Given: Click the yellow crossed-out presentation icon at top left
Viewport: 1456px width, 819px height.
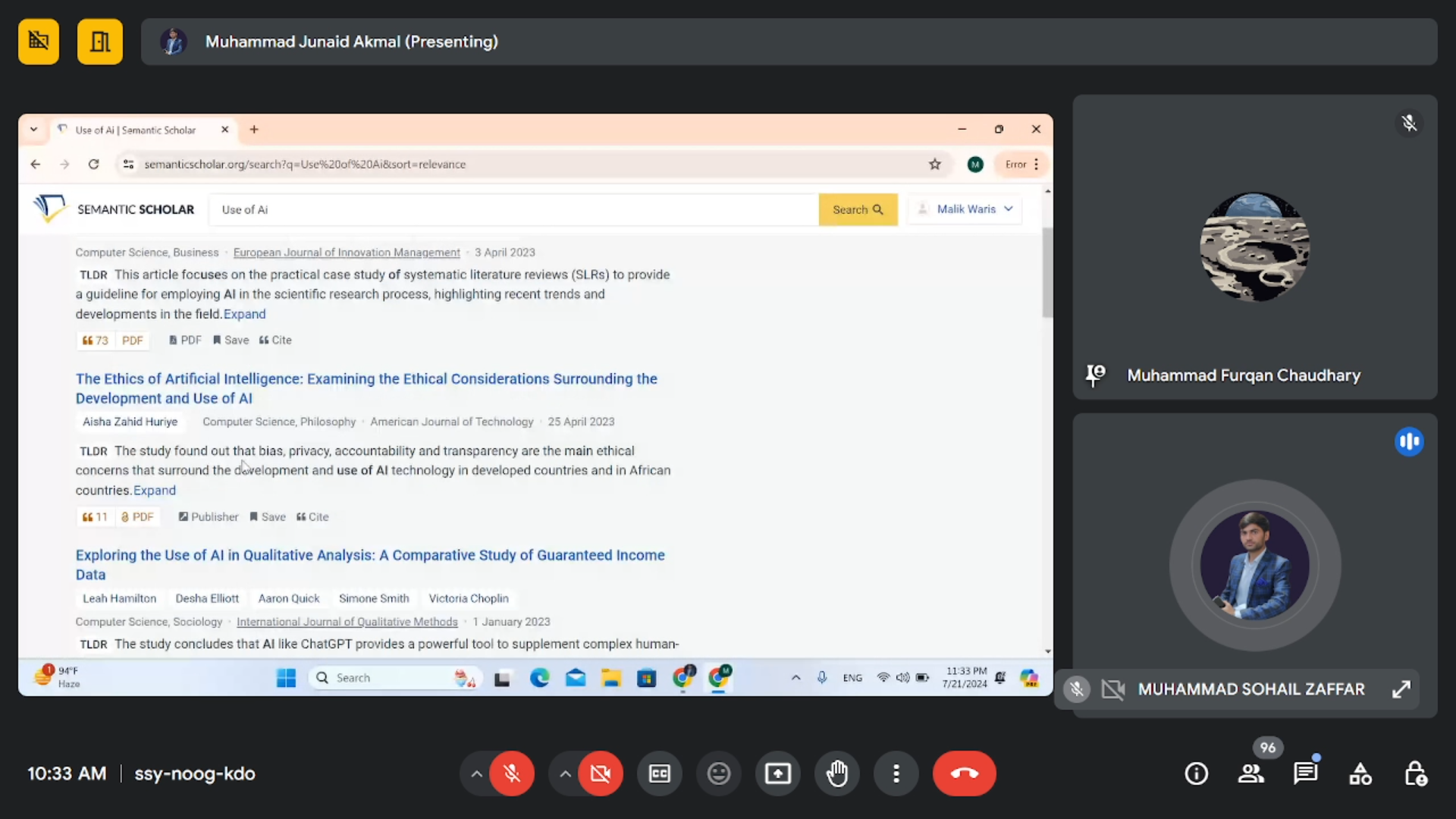Looking at the screenshot, I should click(x=39, y=41).
